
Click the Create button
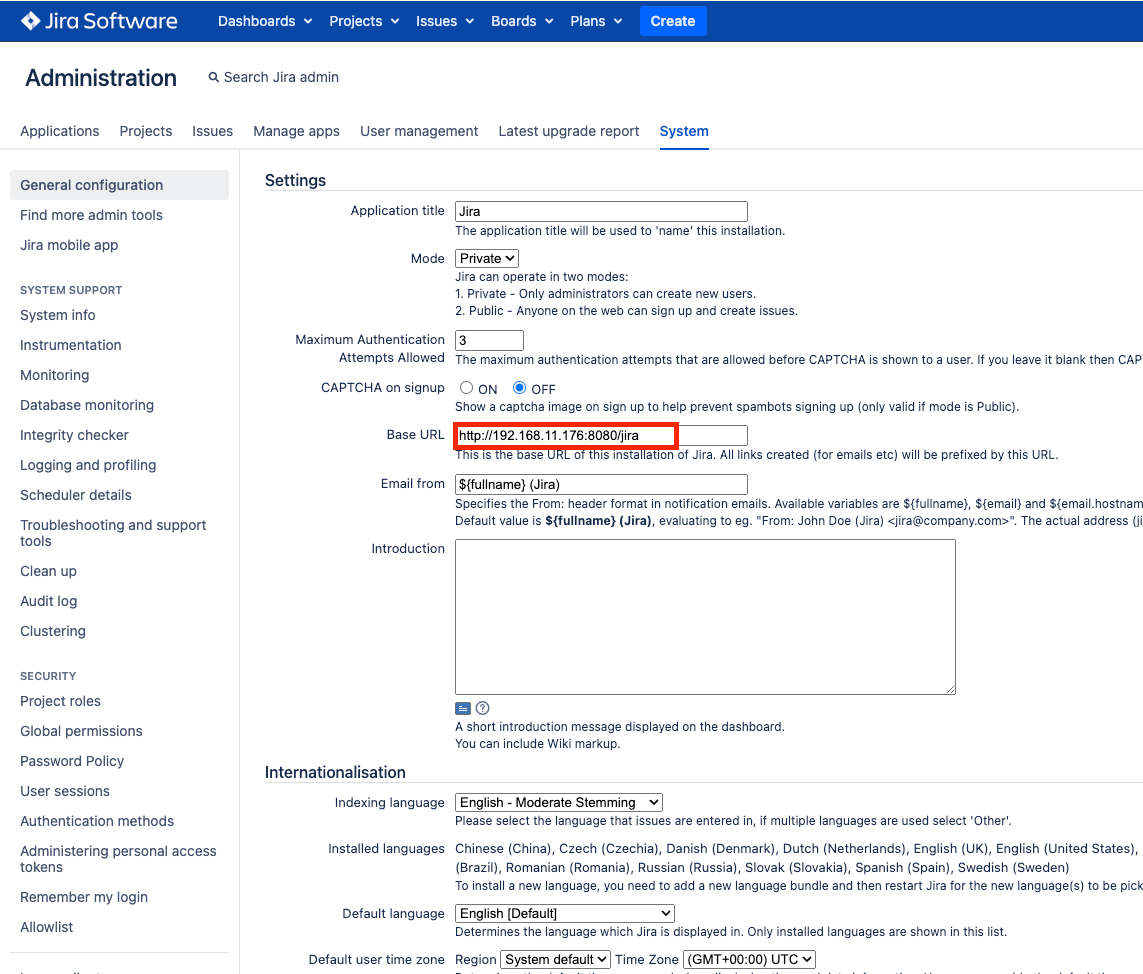673,21
